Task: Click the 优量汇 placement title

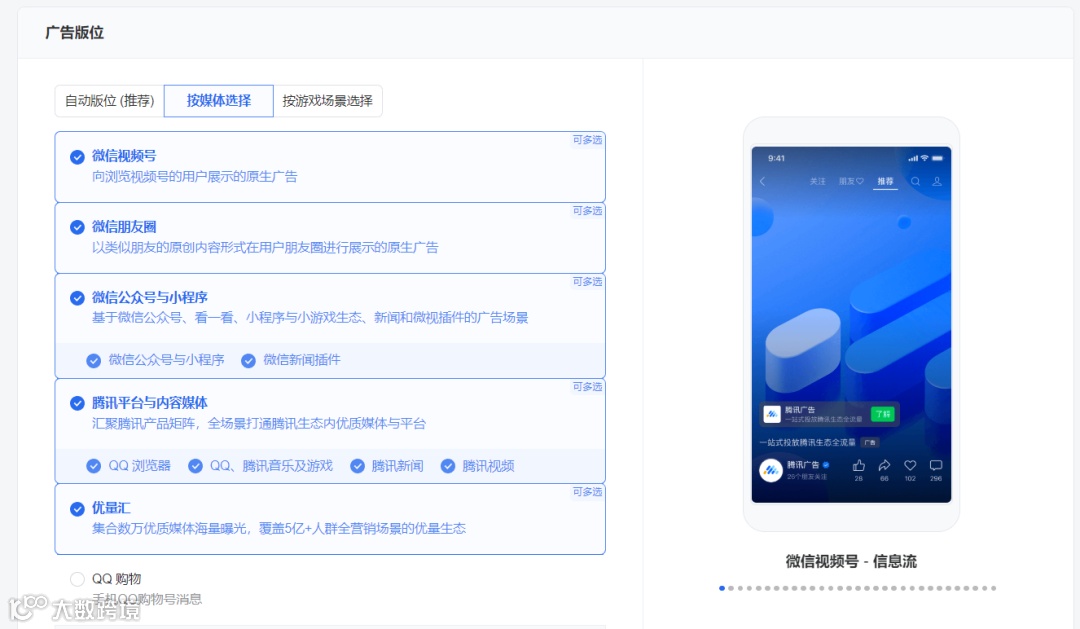Action: point(111,508)
